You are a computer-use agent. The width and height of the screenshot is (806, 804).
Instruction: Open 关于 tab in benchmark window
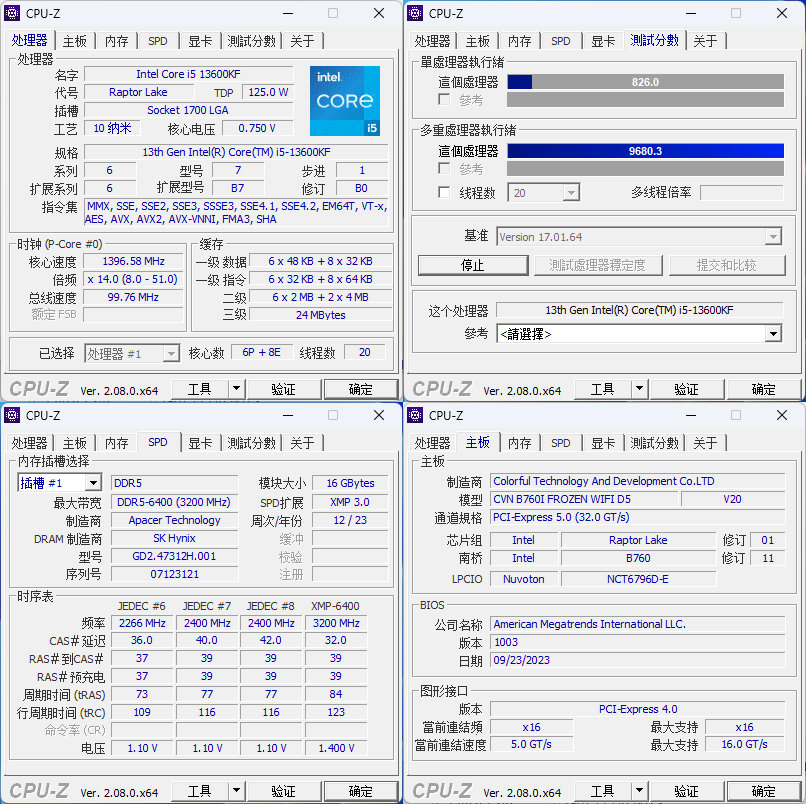[705, 41]
